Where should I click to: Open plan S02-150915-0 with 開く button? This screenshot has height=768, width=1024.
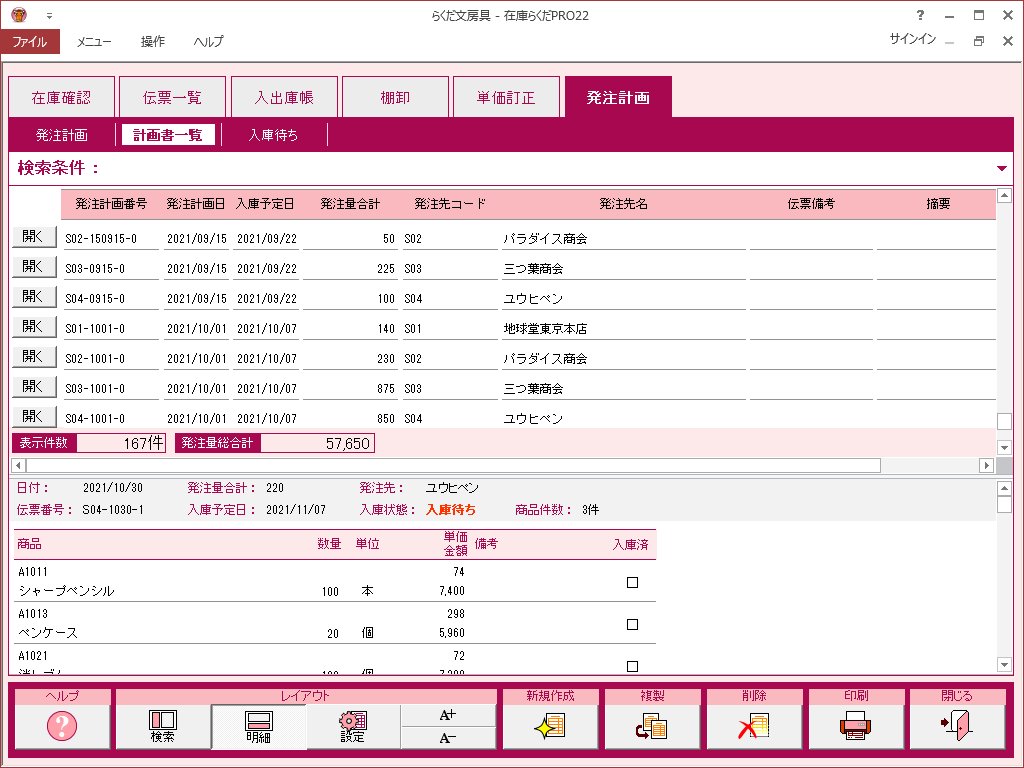[34, 236]
